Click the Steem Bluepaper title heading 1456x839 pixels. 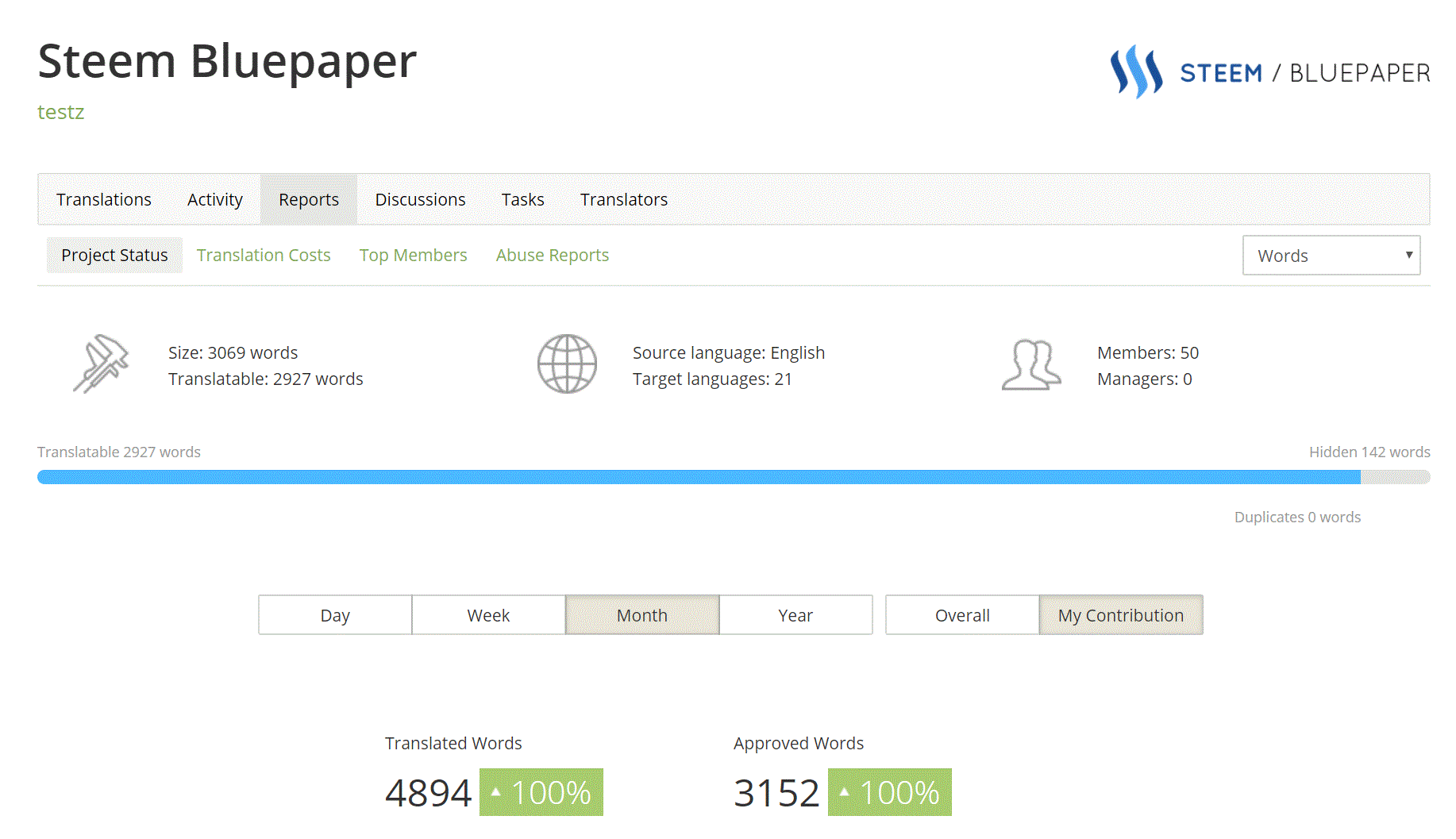tap(227, 61)
